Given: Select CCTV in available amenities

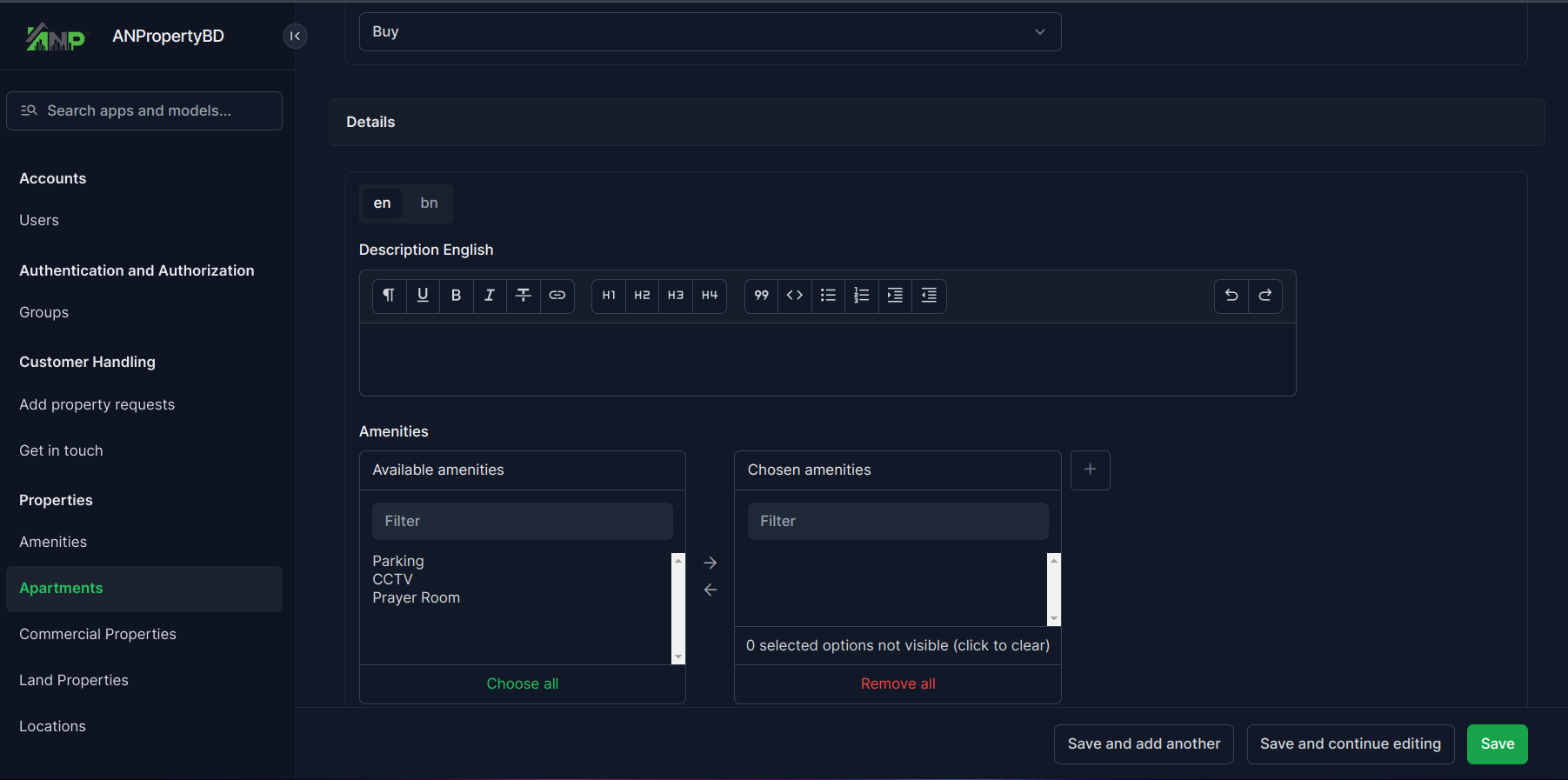Looking at the screenshot, I should click(392, 580).
